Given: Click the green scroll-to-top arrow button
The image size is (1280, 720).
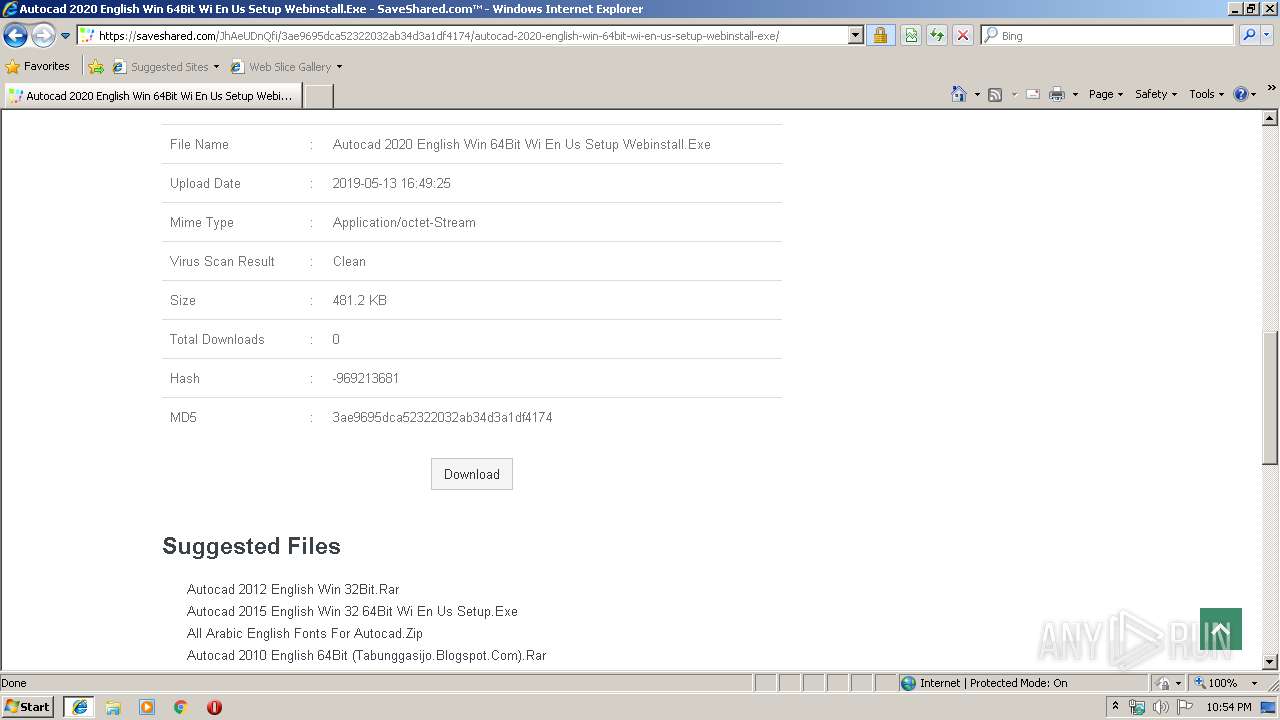Looking at the screenshot, I should [1221, 629].
